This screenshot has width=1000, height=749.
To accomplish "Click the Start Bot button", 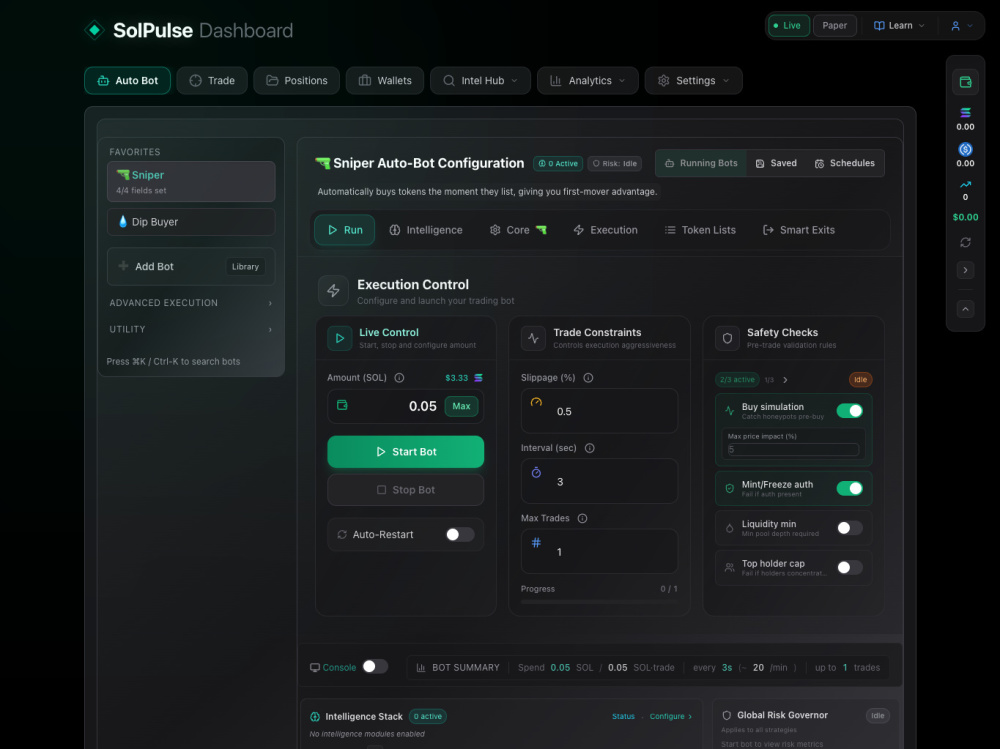I will (406, 452).
